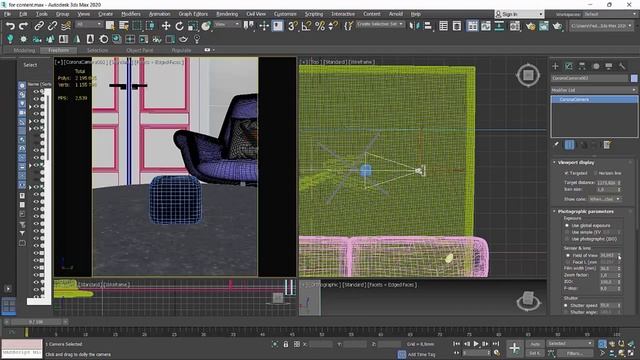
Task: Click the Render Production teapot icon
Action: coord(557,26)
